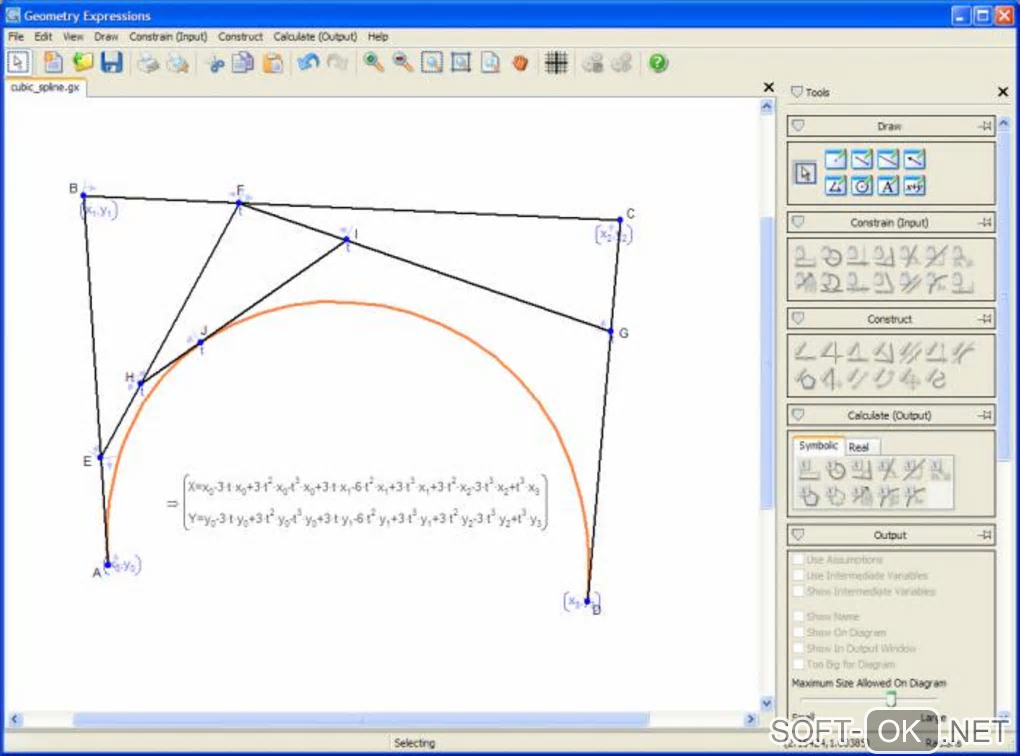Click the Redo toolbar icon
1020x756 pixels.
point(337,62)
